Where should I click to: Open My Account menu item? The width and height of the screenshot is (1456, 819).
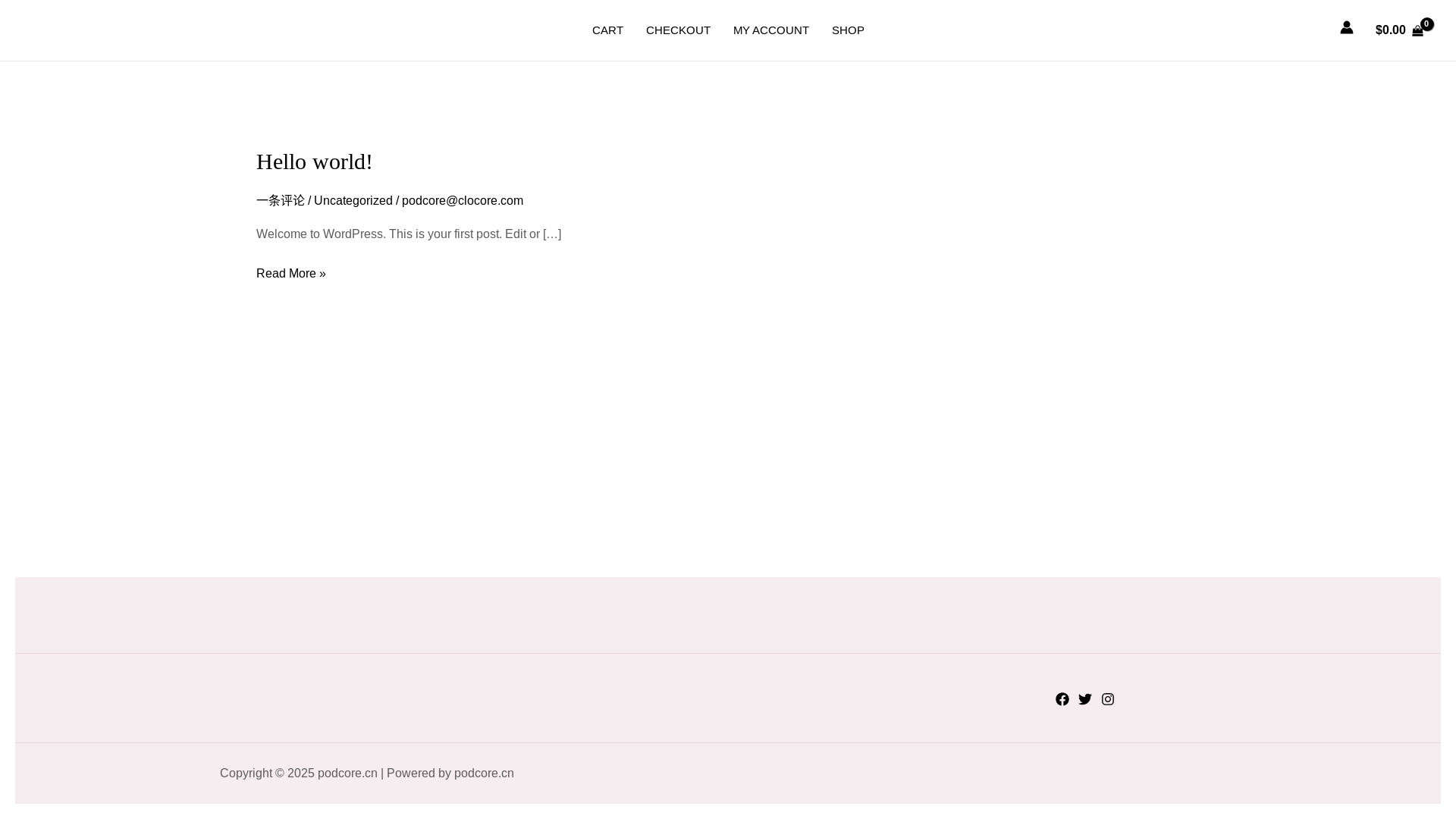click(x=771, y=30)
